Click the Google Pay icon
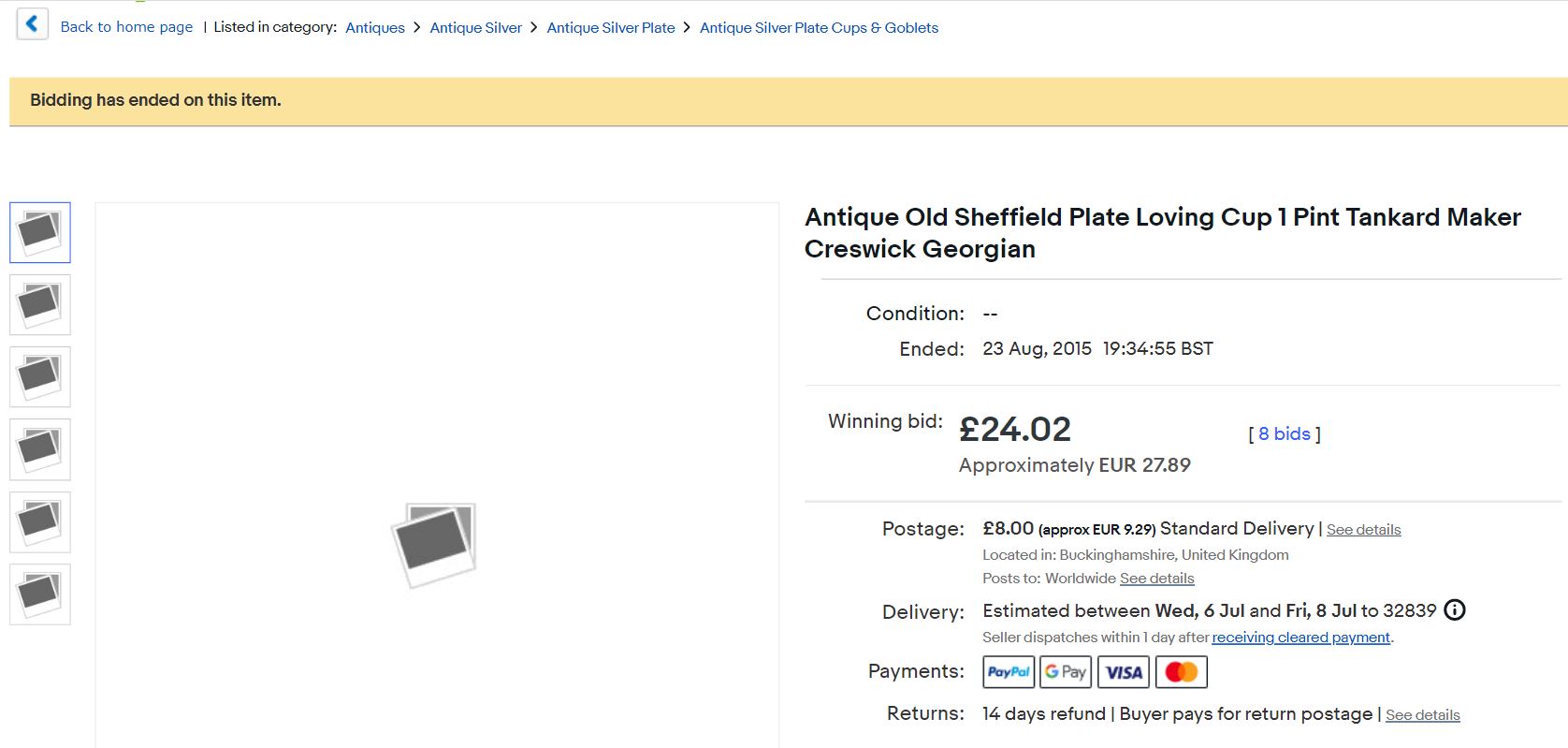Screen dimensions: 1568x748 pyautogui.click(x=1066, y=672)
